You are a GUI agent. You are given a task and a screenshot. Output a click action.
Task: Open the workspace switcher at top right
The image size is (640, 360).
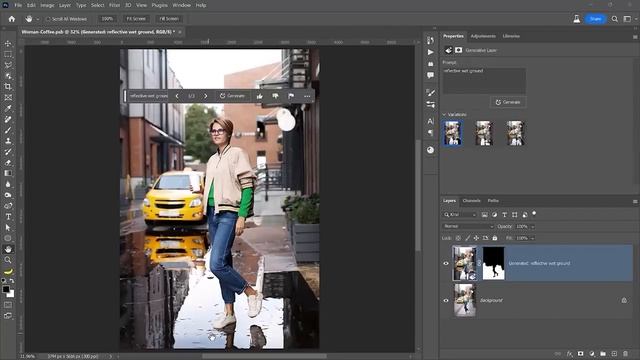point(627,19)
